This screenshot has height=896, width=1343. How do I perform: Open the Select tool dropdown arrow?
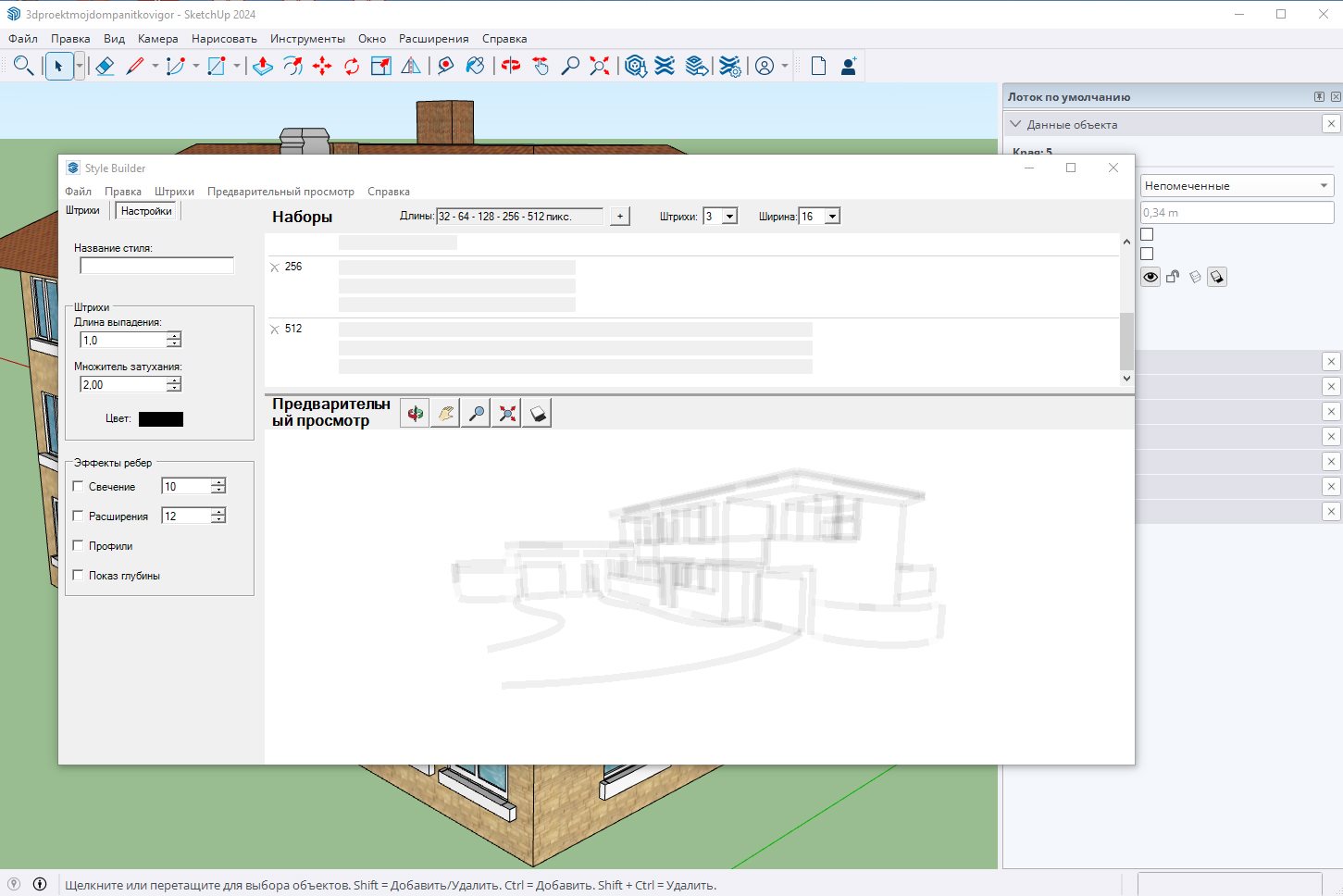(80, 66)
